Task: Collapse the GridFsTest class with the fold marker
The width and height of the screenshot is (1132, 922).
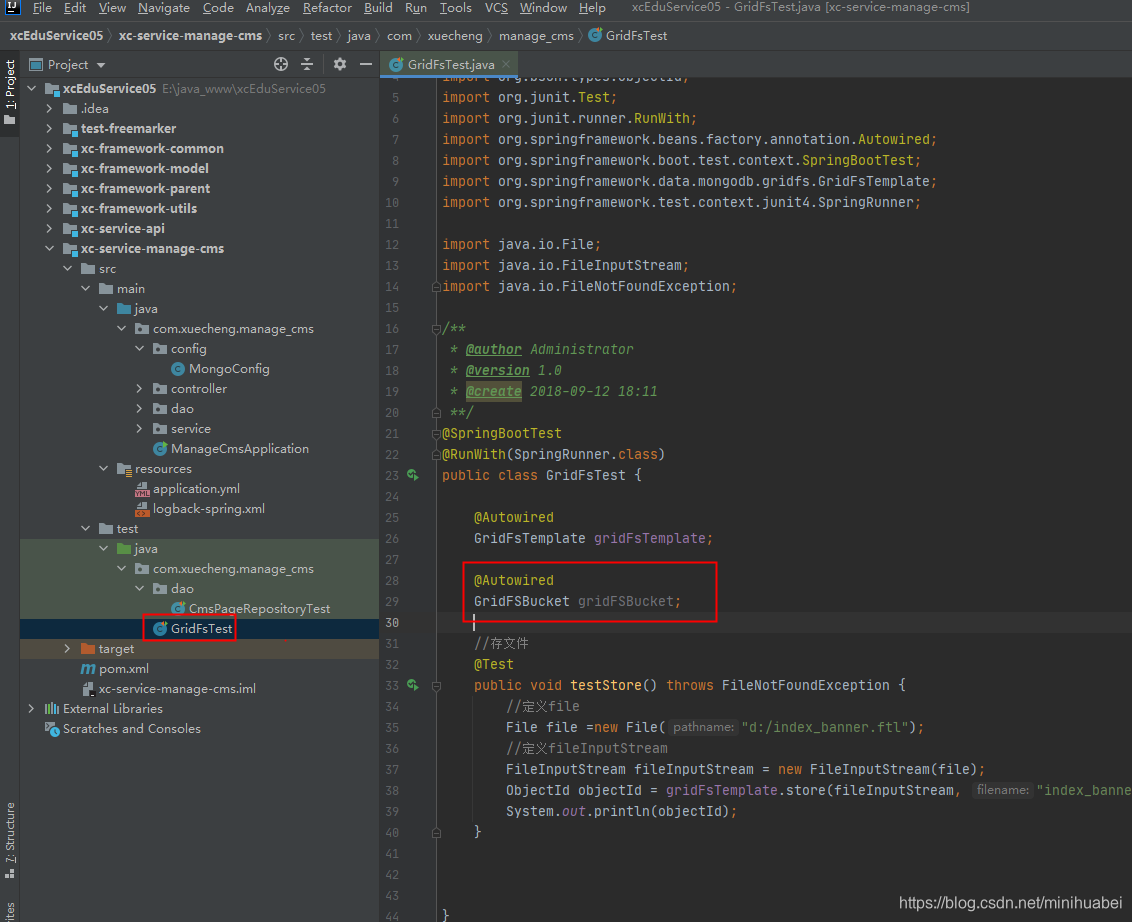Action: pos(435,454)
